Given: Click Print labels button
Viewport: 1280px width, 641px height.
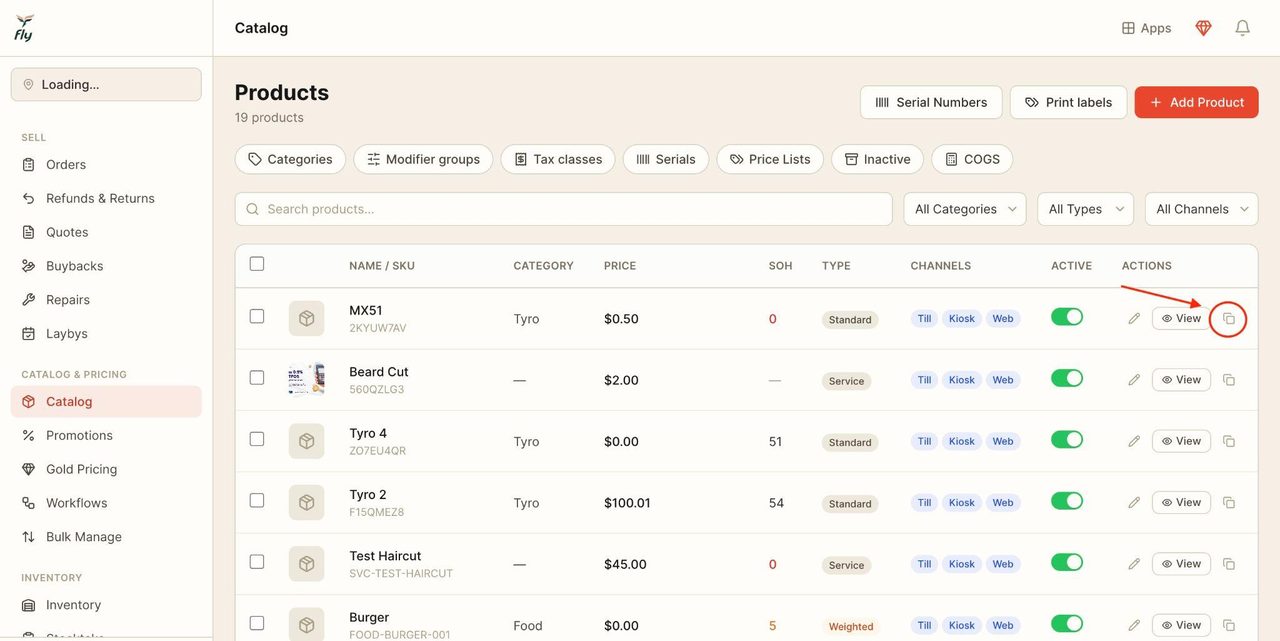Looking at the screenshot, I should point(1068,102).
